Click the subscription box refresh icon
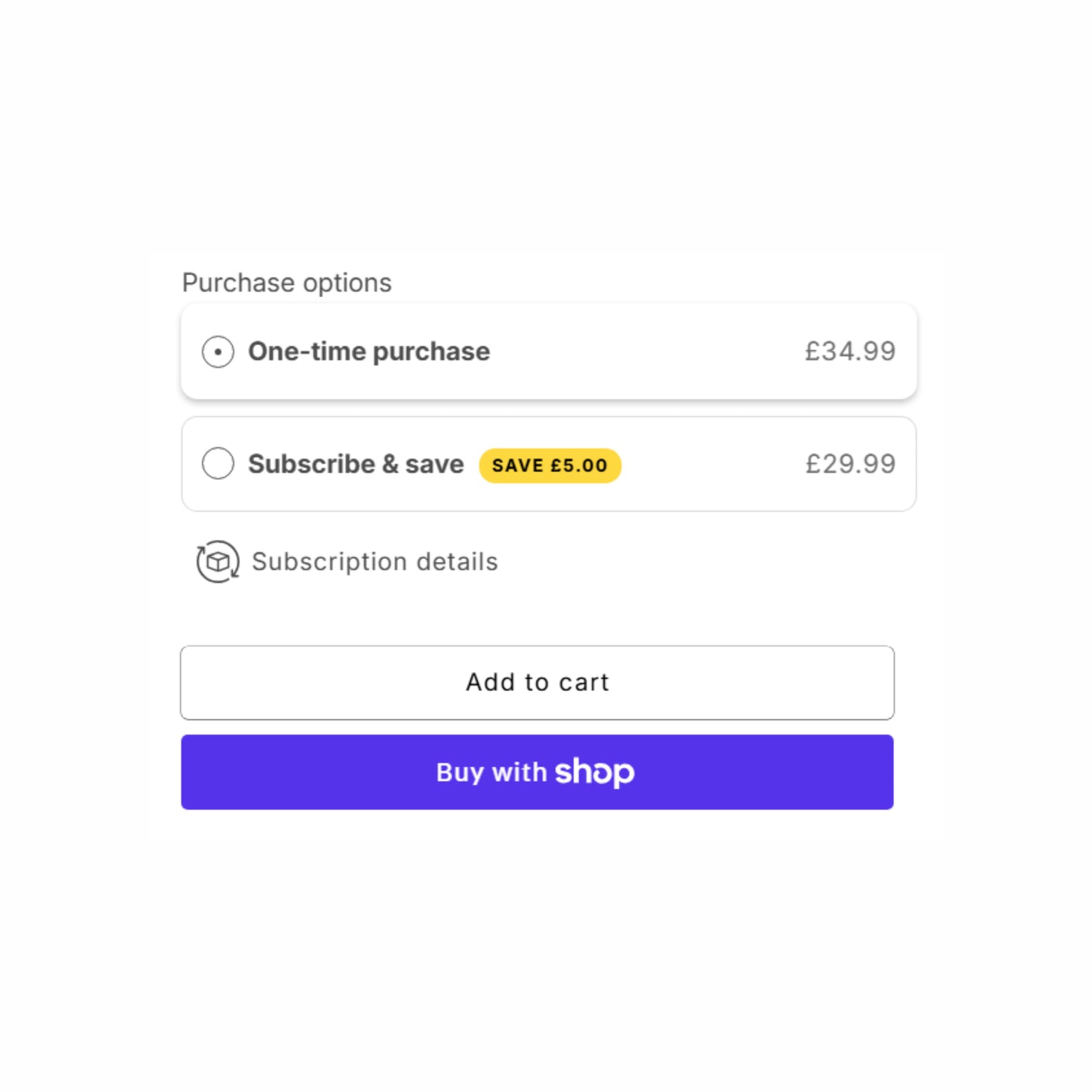Screen dimensions: 1092x1092 [218, 561]
